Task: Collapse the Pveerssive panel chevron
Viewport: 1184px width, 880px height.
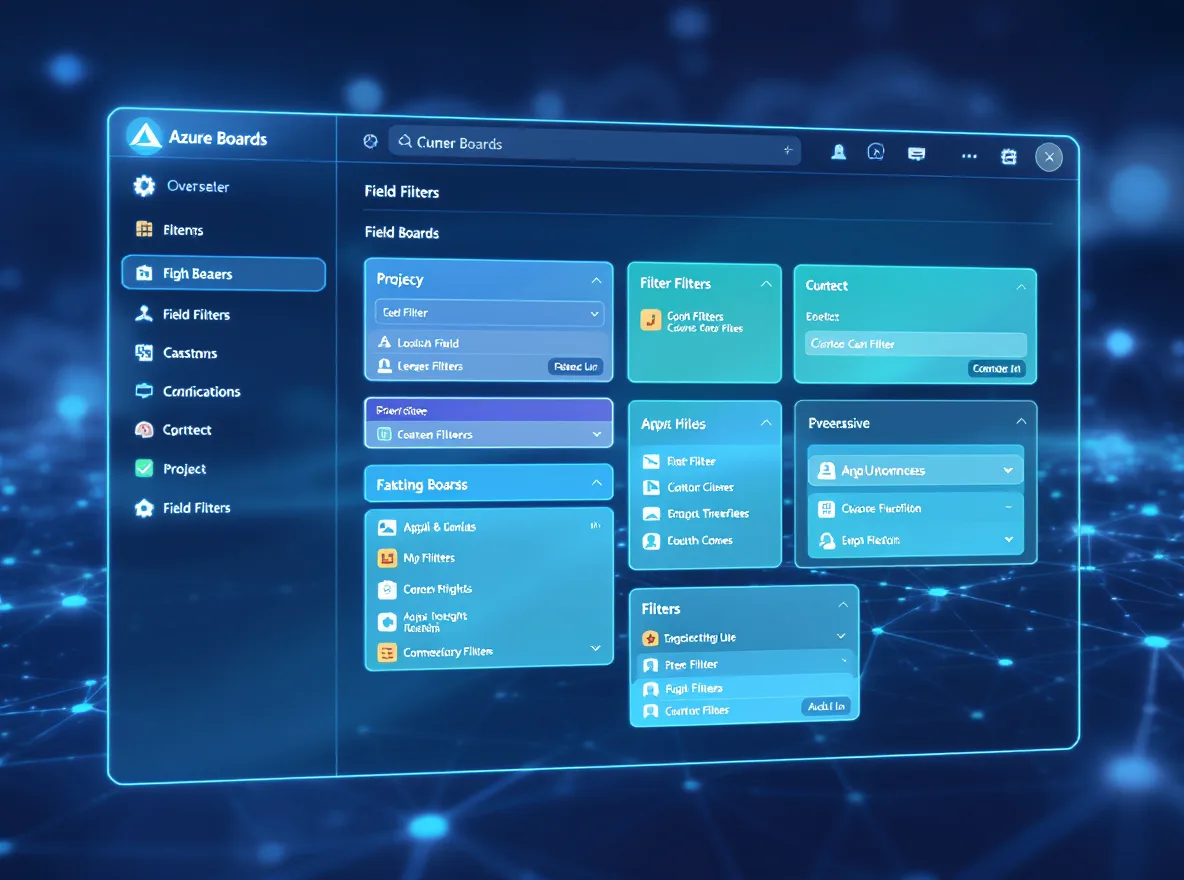Action: point(1021,422)
